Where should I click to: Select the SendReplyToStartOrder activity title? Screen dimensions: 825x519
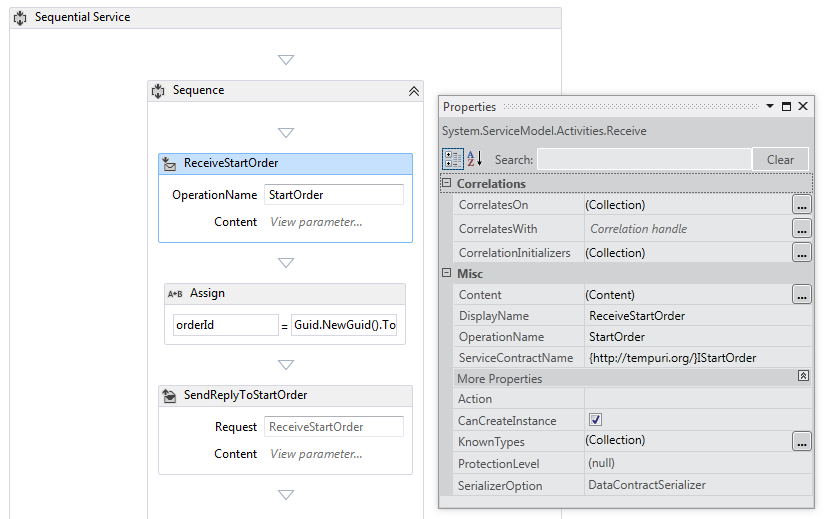[245, 395]
